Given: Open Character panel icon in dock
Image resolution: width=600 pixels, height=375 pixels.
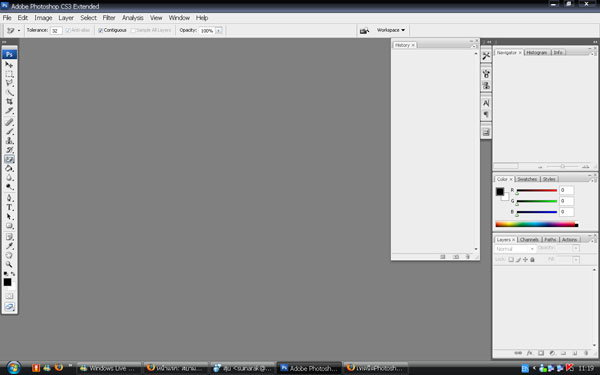Looking at the screenshot, I should pos(486,103).
